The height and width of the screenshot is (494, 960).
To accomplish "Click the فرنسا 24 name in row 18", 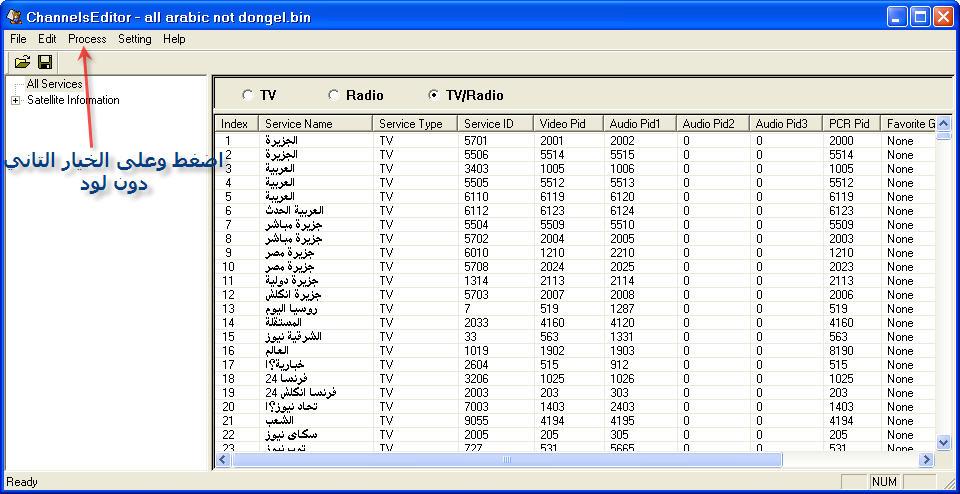I will point(286,379).
